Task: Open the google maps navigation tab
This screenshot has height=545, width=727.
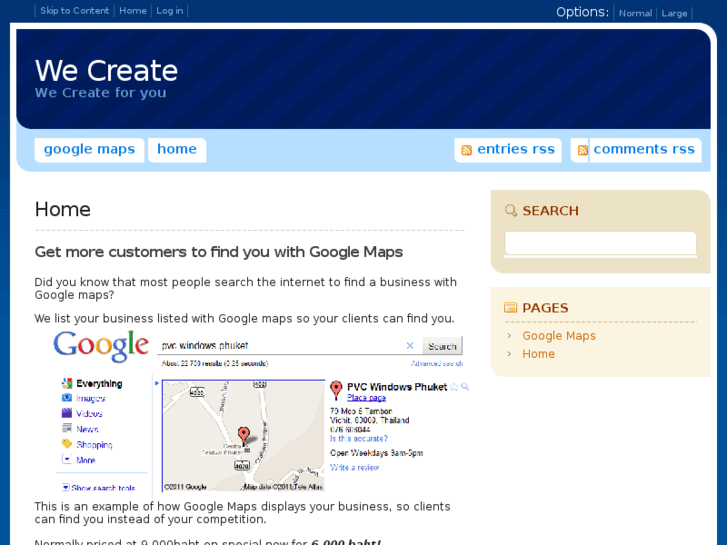Action: [x=89, y=150]
